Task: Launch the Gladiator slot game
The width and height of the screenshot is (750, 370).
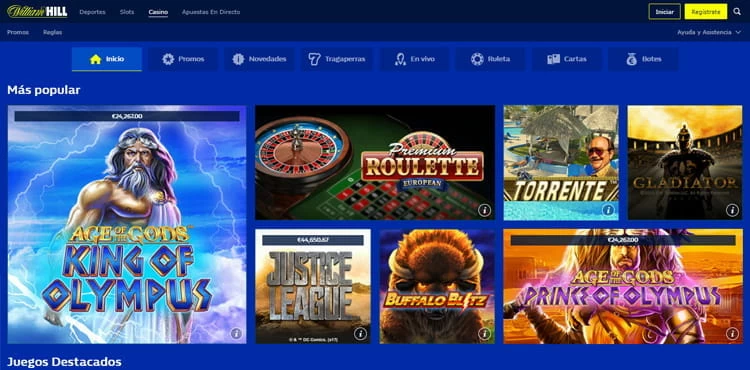Action: (685, 163)
